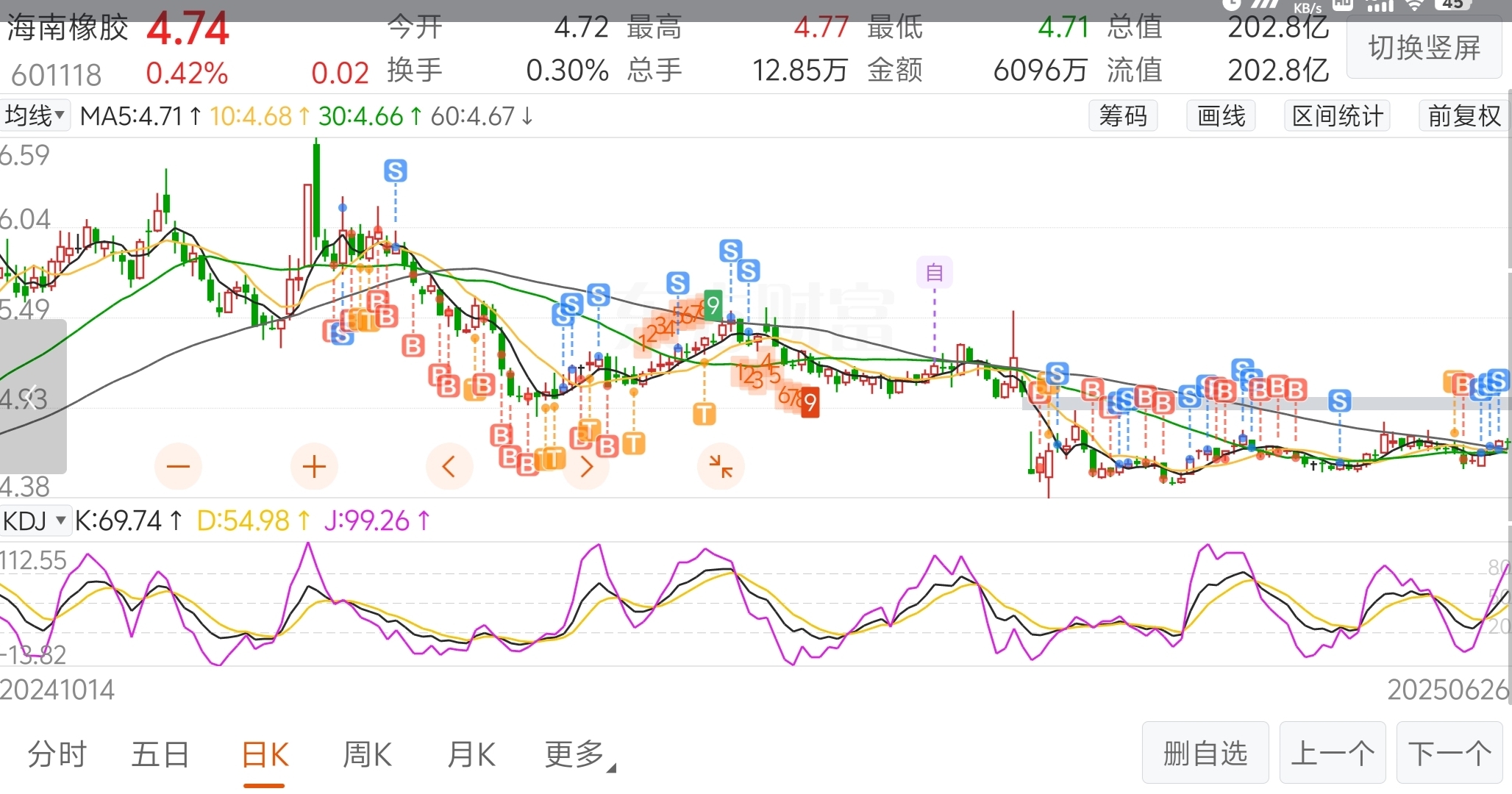The height and width of the screenshot is (794, 1512).
Task: Select the 周K tab
Action: [x=367, y=754]
